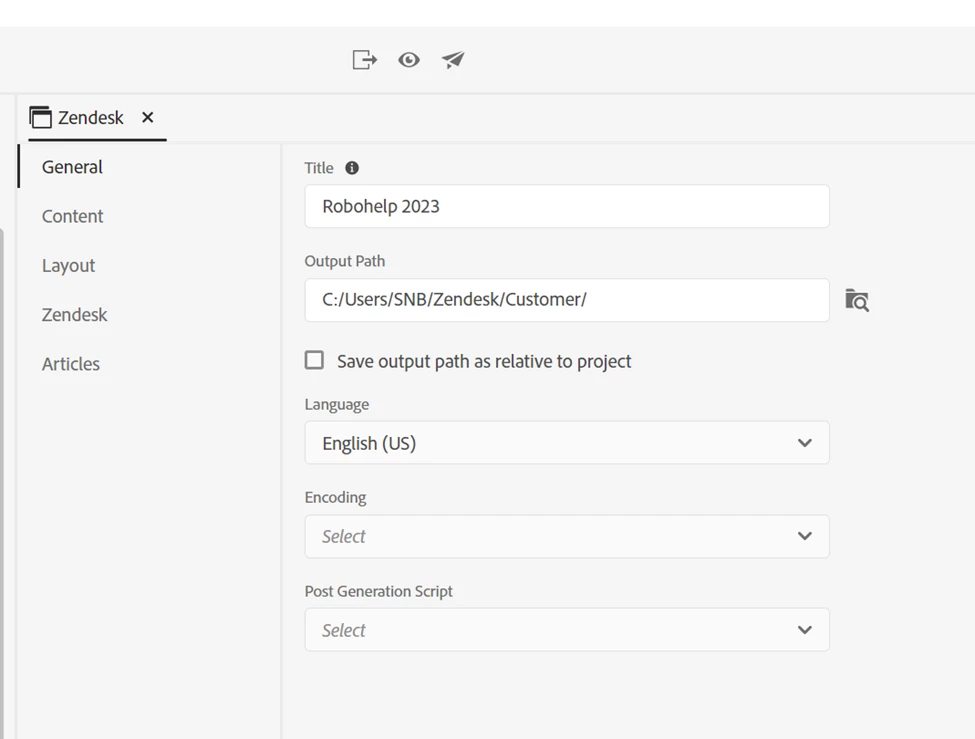The width and height of the screenshot is (975, 739).
Task: Click the Zendesk preset window icon
Action: (x=41, y=118)
